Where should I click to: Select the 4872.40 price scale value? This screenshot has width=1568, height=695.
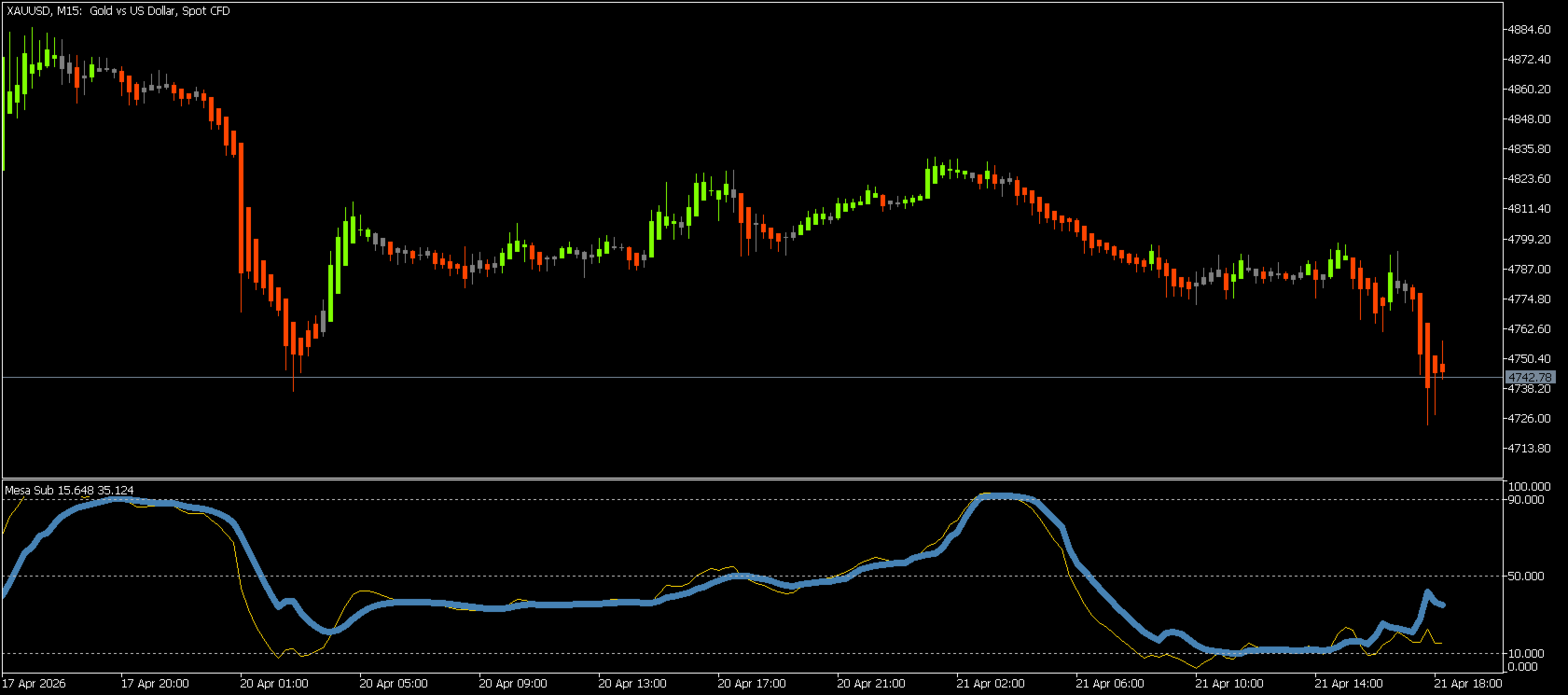pos(1530,59)
